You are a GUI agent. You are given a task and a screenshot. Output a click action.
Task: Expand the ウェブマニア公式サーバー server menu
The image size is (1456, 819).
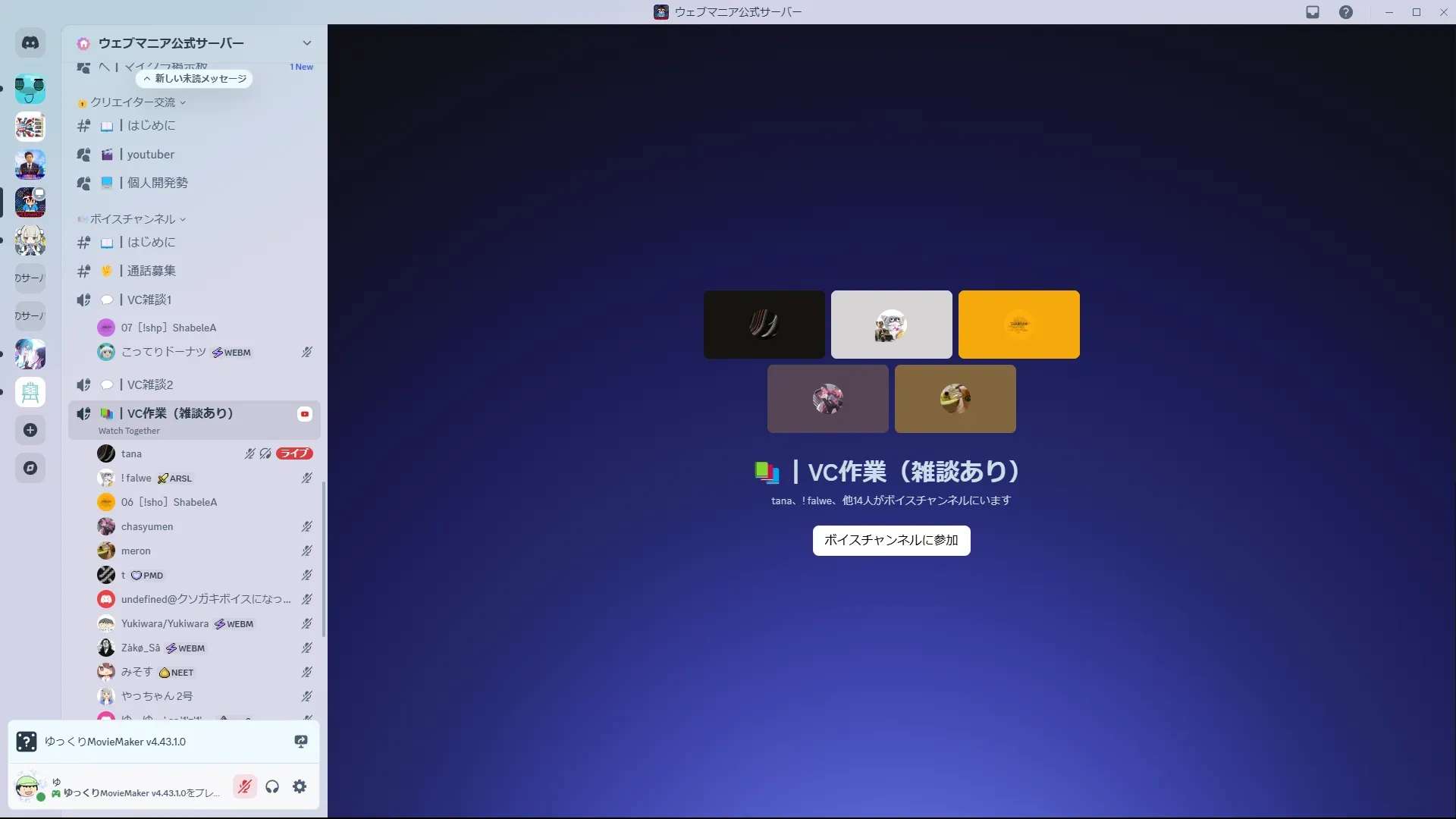click(306, 43)
